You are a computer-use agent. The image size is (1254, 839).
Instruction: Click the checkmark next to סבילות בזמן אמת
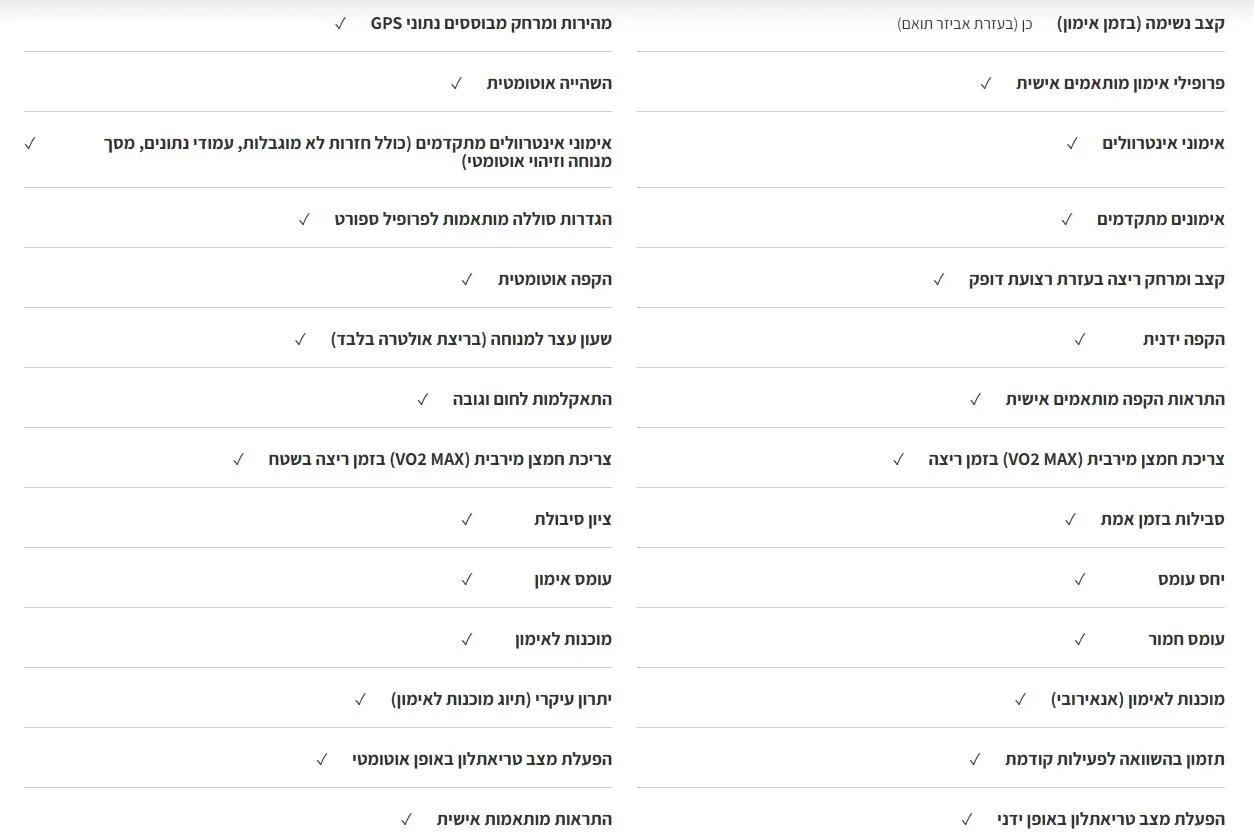pyautogui.click(x=1070, y=519)
